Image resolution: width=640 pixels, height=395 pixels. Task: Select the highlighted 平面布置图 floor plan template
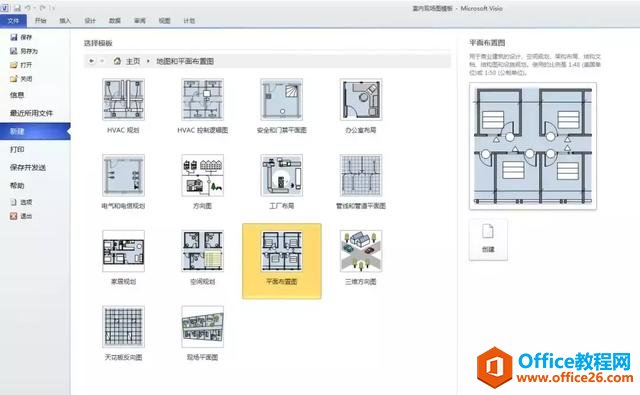(282, 261)
